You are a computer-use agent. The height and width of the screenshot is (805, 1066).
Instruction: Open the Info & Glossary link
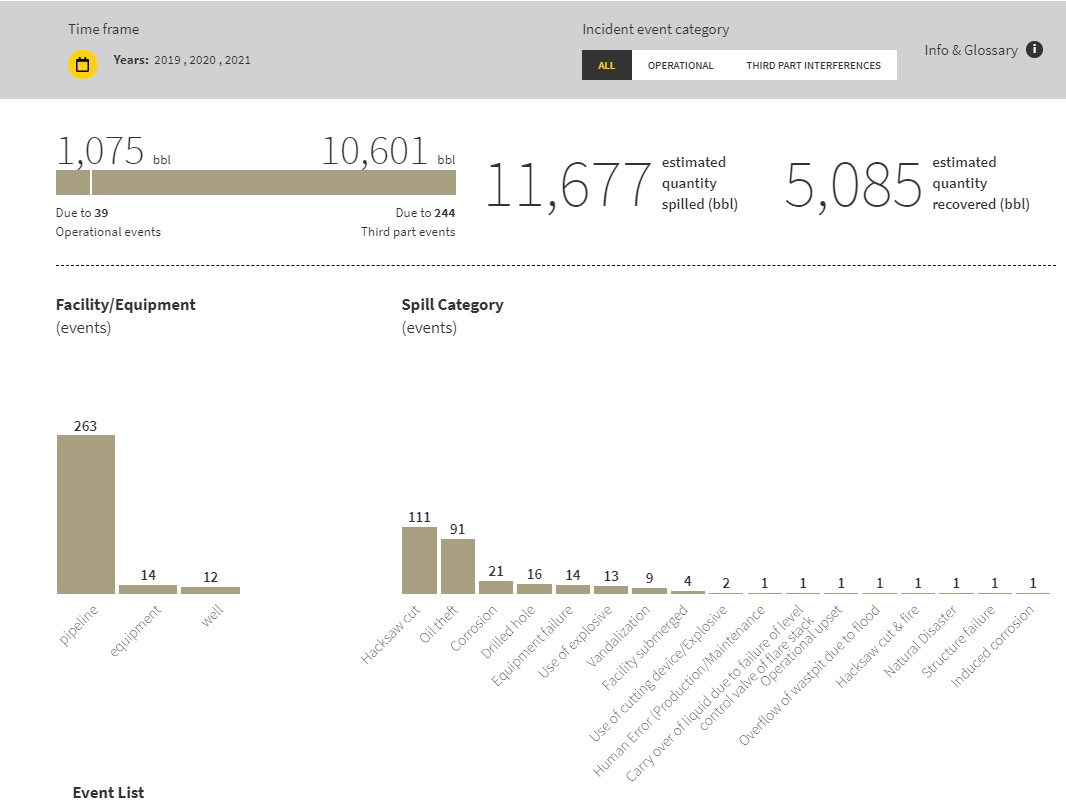[x=971, y=50]
